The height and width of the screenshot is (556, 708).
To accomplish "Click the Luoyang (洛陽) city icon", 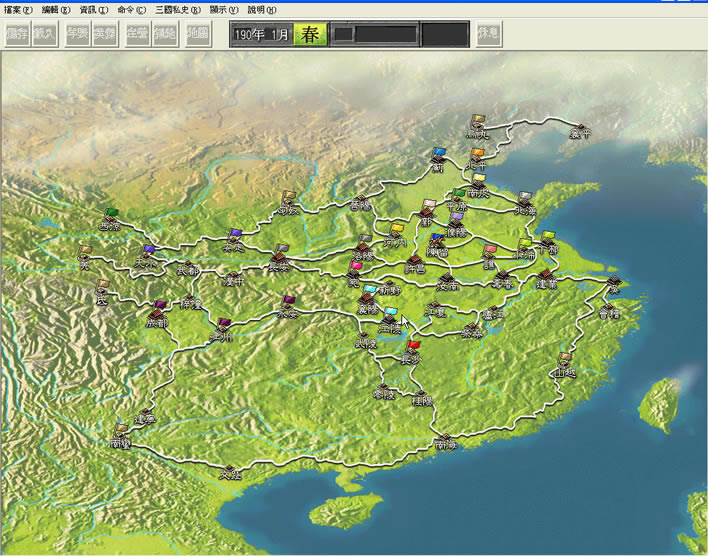I will click(362, 247).
